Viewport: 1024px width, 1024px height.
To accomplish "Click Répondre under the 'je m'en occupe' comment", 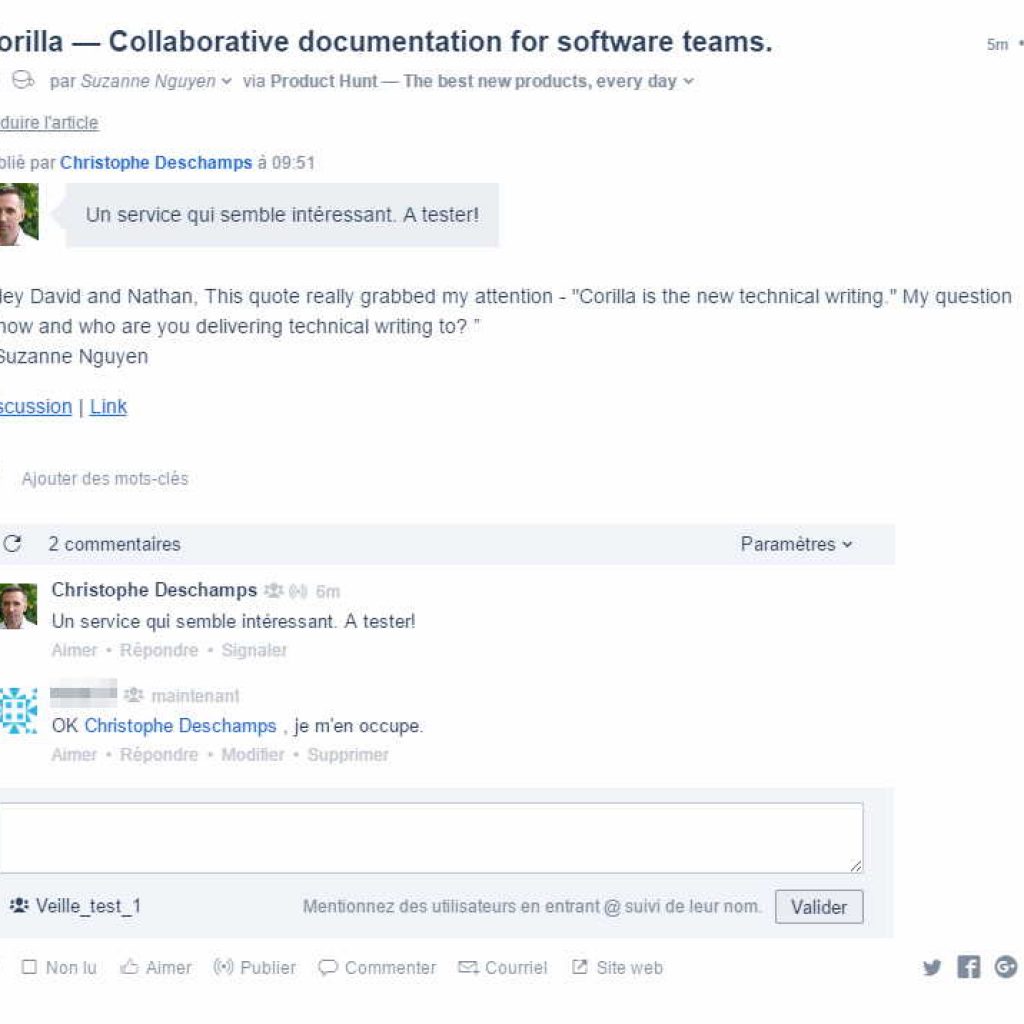I will click(159, 755).
